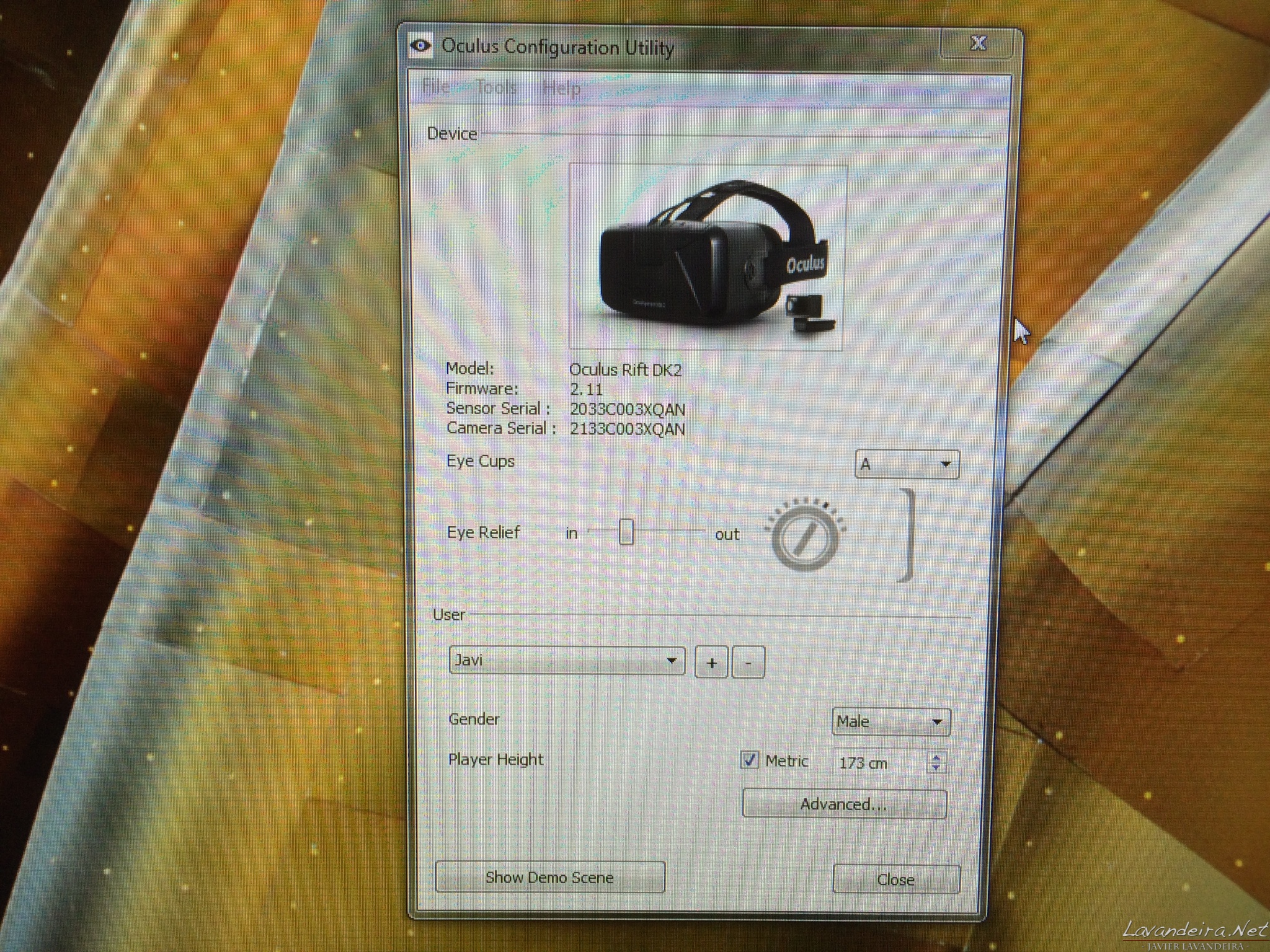Open the Gender dropdown set to Male
1270x952 pixels.
point(891,722)
